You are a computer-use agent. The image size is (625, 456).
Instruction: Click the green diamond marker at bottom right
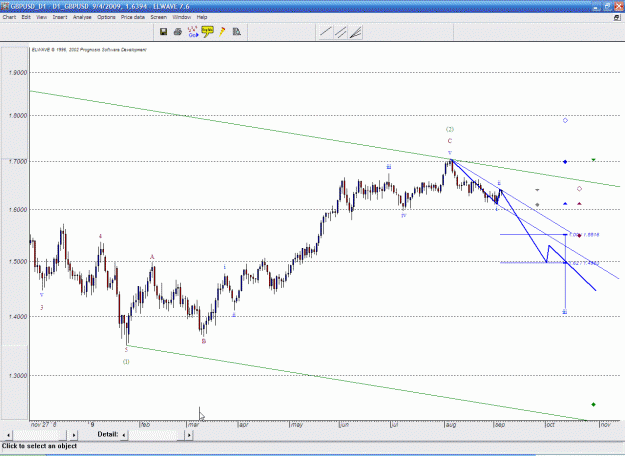594,405
